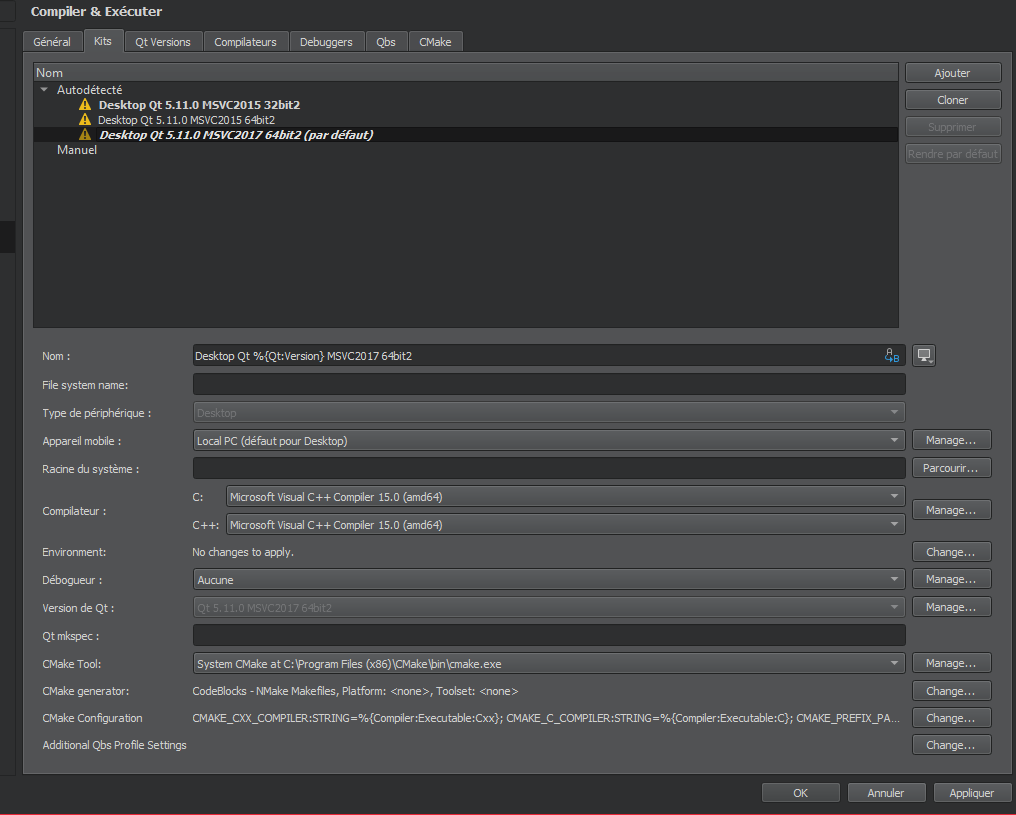Click the CodeBlocks - NMake Makefiles generator text
The width and height of the screenshot is (1016, 815).
[x=355, y=691]
